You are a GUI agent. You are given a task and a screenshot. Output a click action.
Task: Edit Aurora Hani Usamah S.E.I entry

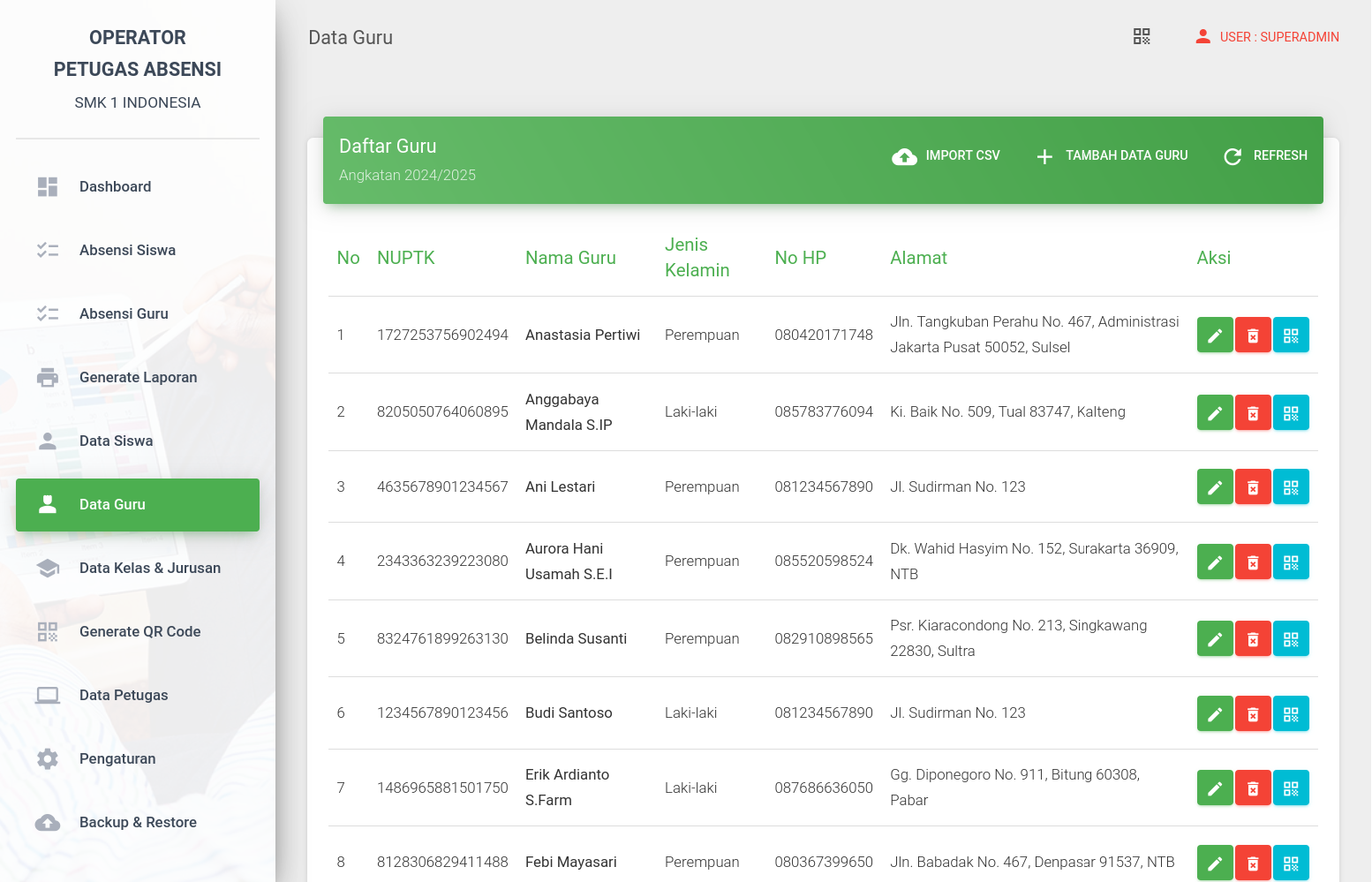[1215, 562]
